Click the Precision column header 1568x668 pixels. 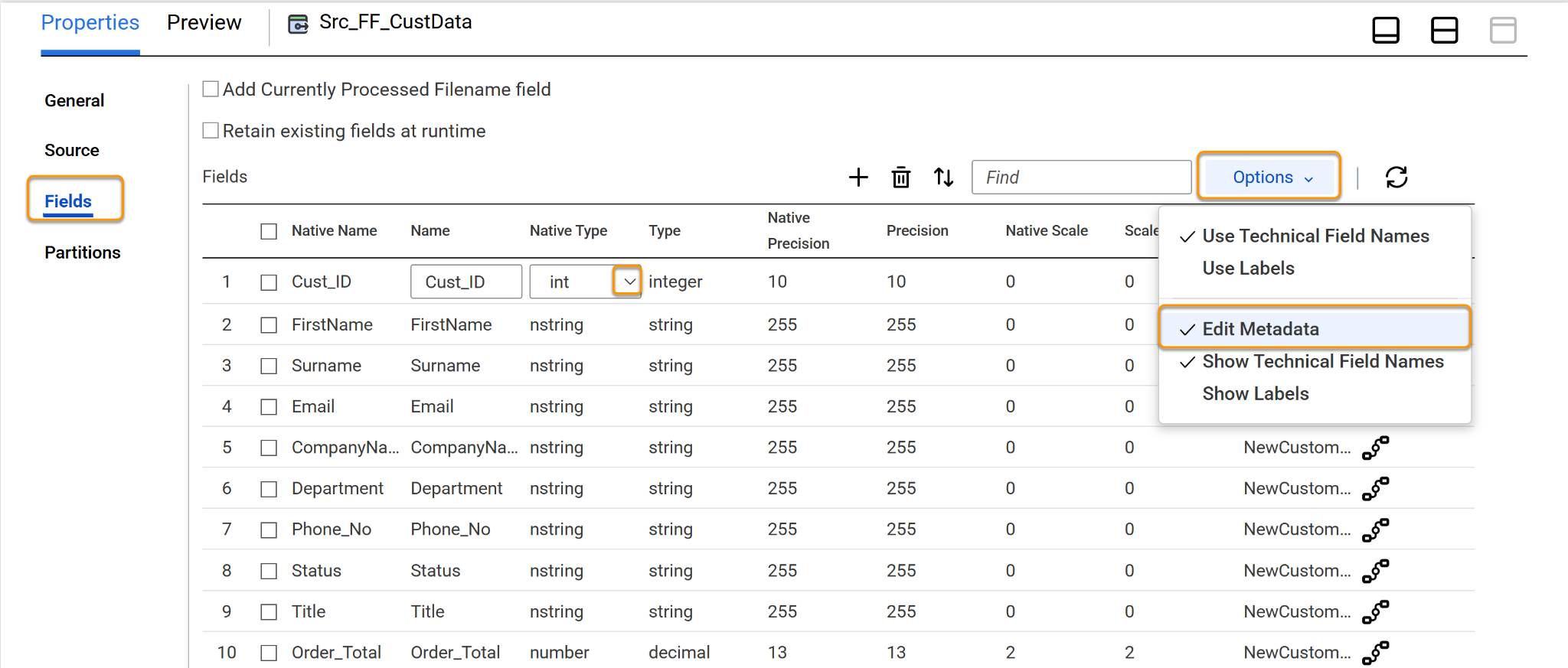tap(917, 231)
